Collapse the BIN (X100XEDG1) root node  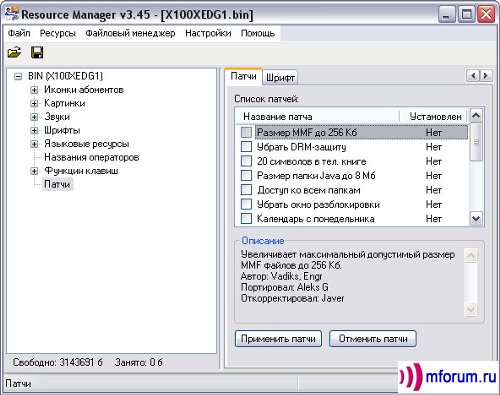pos(18,76)
